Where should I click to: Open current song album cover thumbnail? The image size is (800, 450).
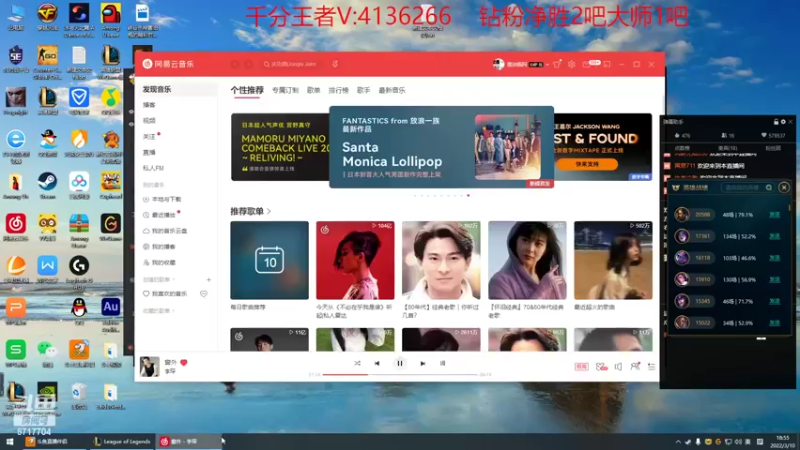(149, 366)
